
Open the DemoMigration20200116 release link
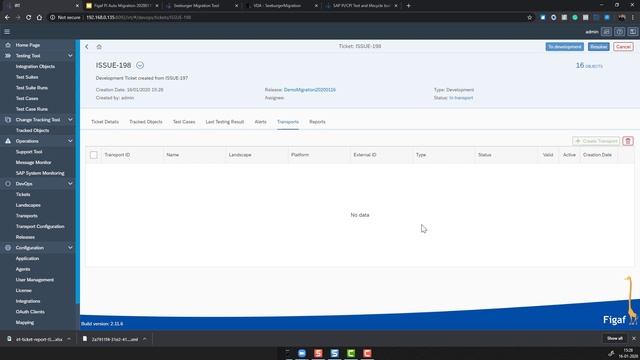tap(310, 90)
